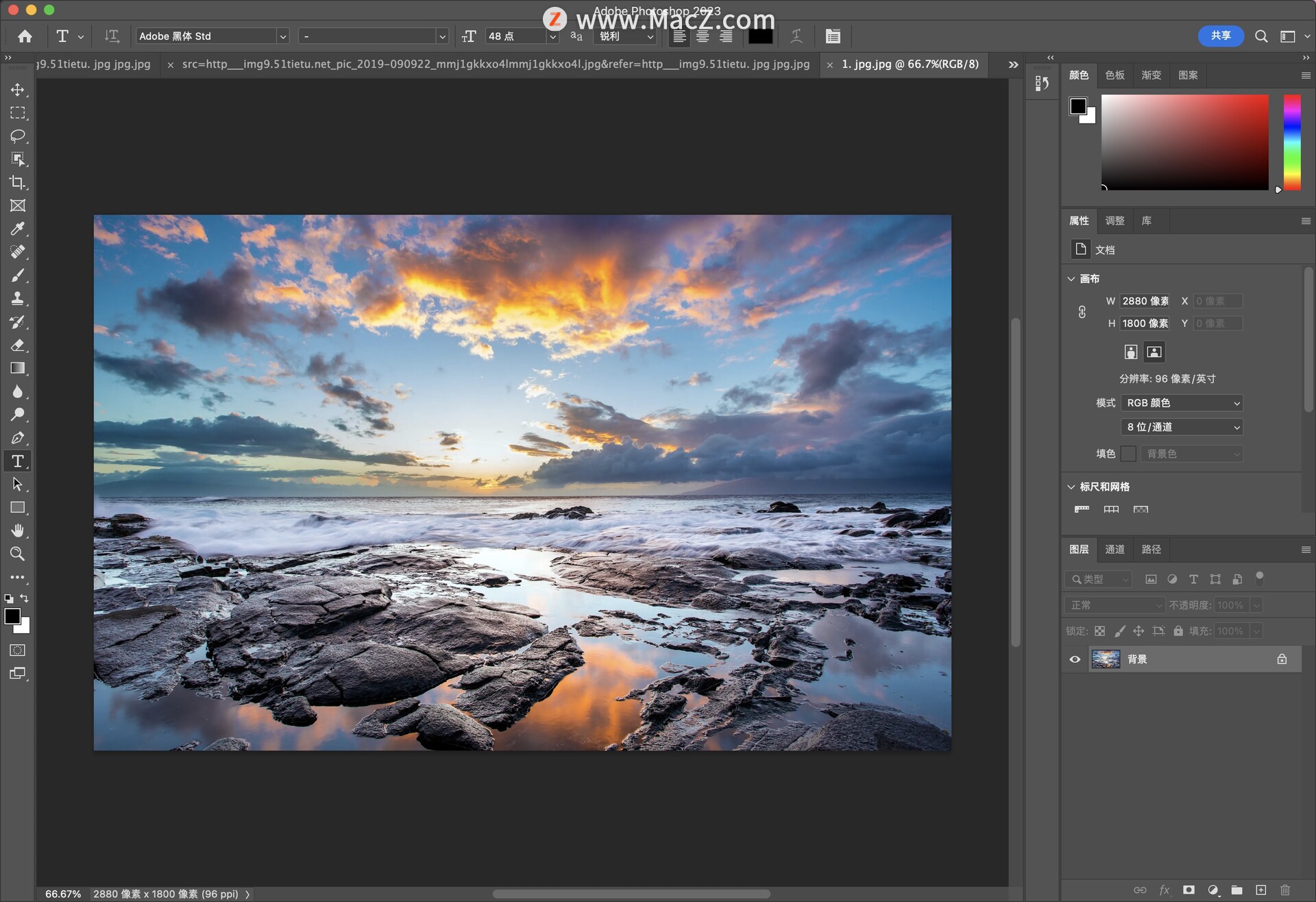The image size is (1316, 902).
Task: Open the workspace switcher dropdown
Action: coord(1293,36)
